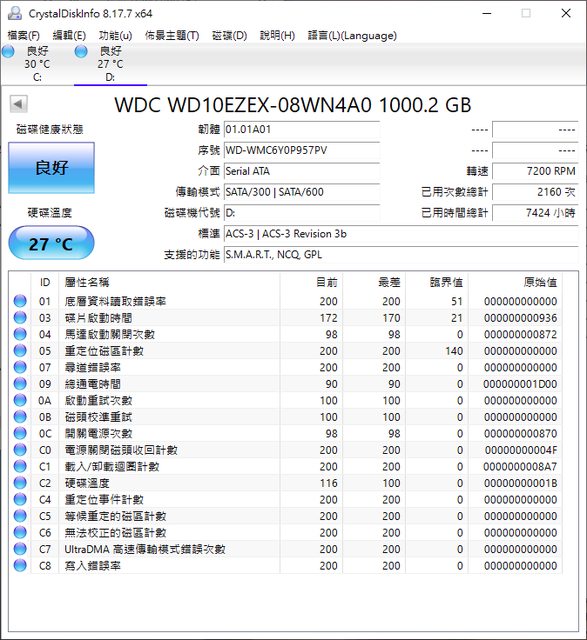Viewport: 587px width, 640px height.
Task: Click the transfer mode field SATA/300 | SATA/600
Action: (x=302, y=192)
